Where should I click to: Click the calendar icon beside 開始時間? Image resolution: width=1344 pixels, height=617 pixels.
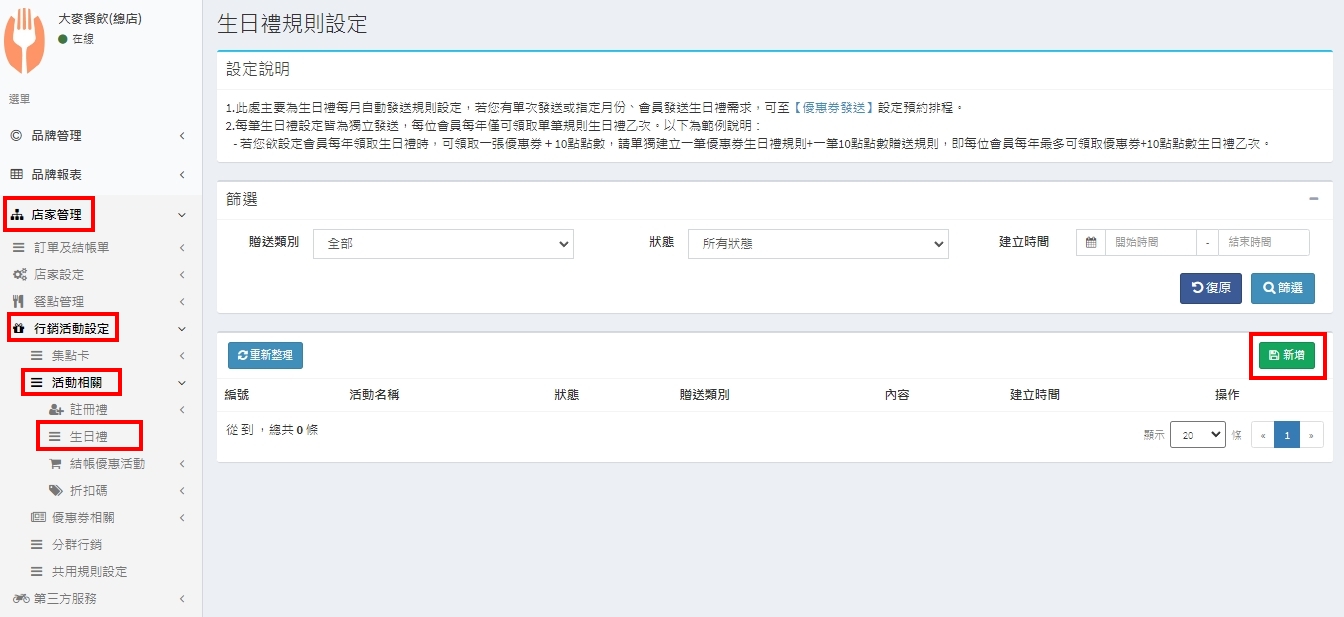click(1091, 243)
